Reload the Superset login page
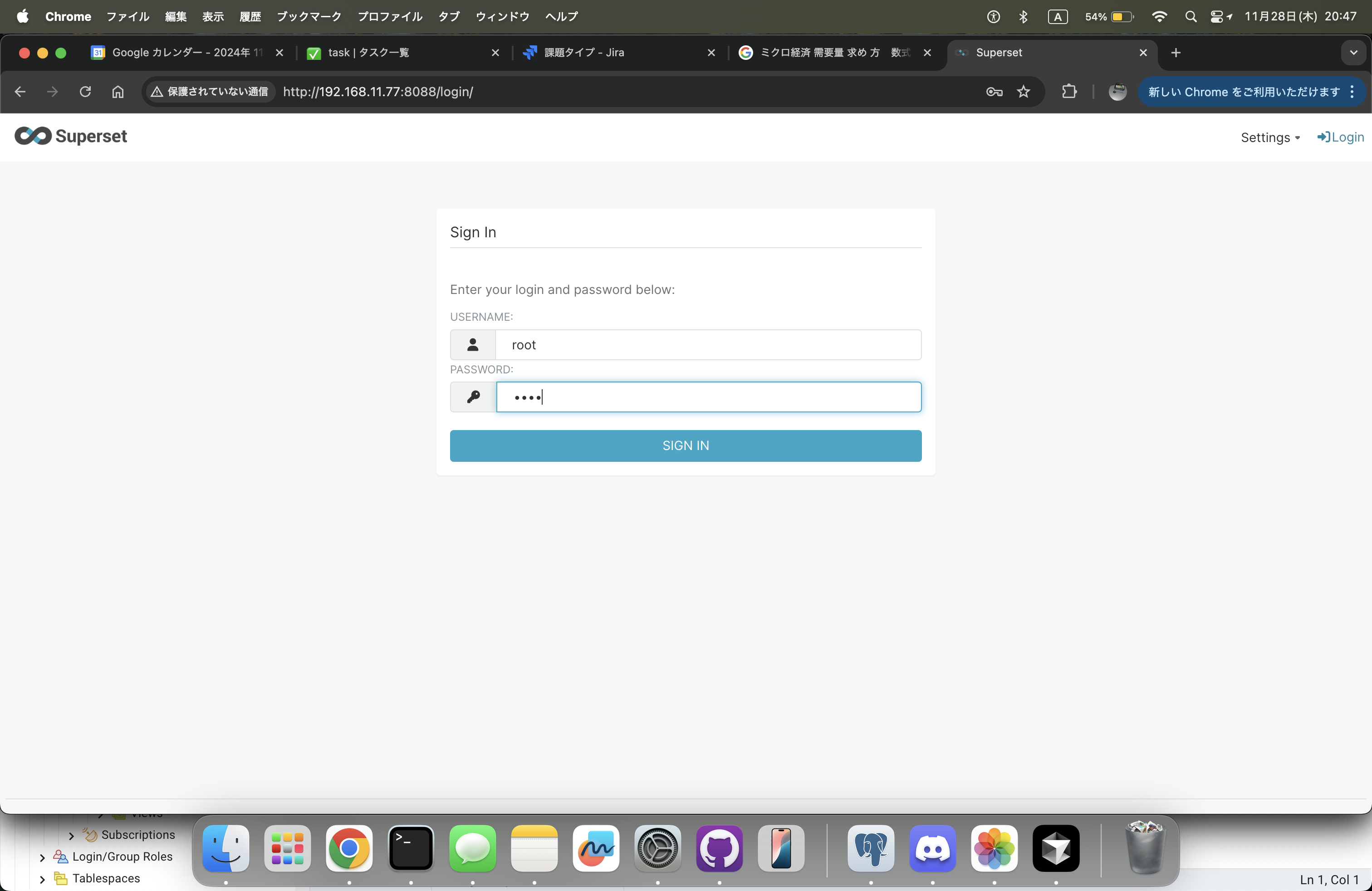The width and height of the screenshot is (1372, 891). 85,92
